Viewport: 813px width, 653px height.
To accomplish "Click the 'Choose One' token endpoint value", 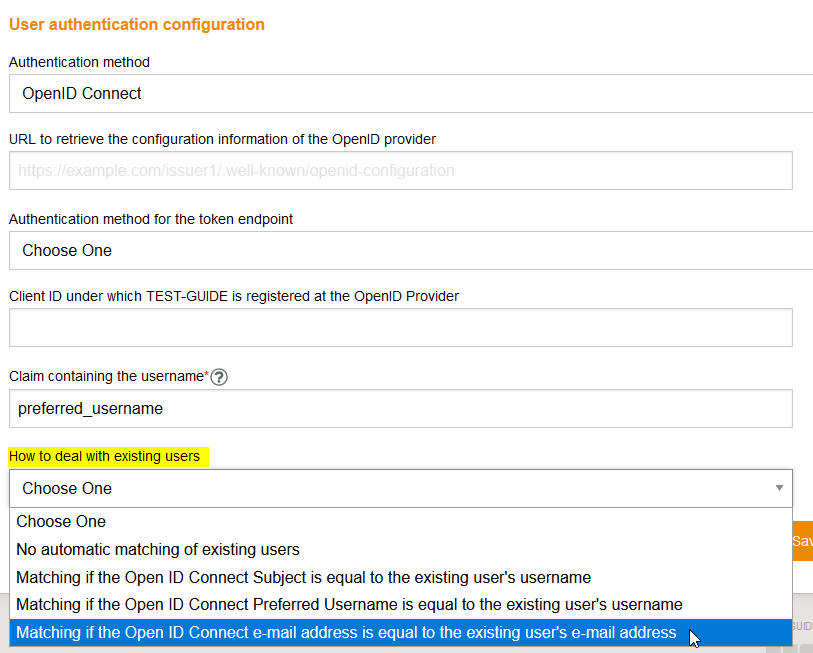I will tap(65, 250).
